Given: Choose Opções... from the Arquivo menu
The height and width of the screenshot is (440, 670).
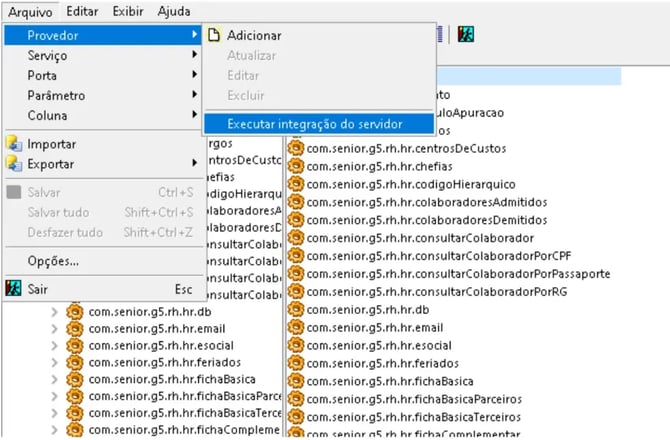Looking at the screenshot, I should 53,261.
